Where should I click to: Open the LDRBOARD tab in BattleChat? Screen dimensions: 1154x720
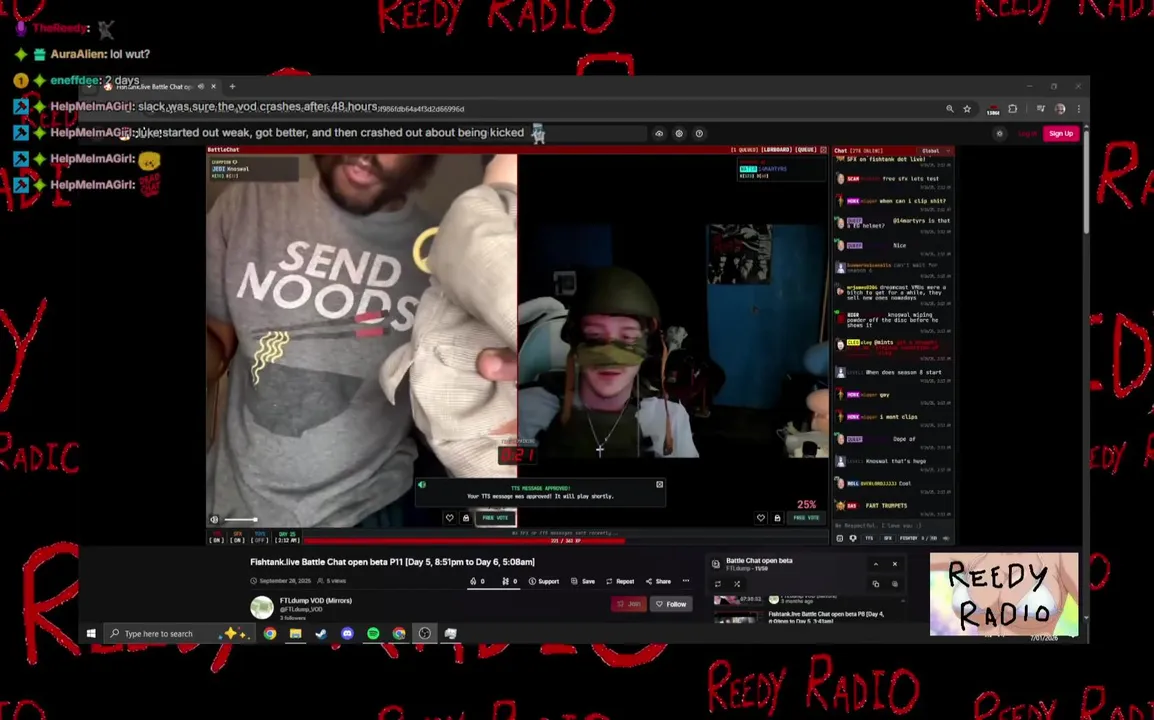(x=776, y=149)
